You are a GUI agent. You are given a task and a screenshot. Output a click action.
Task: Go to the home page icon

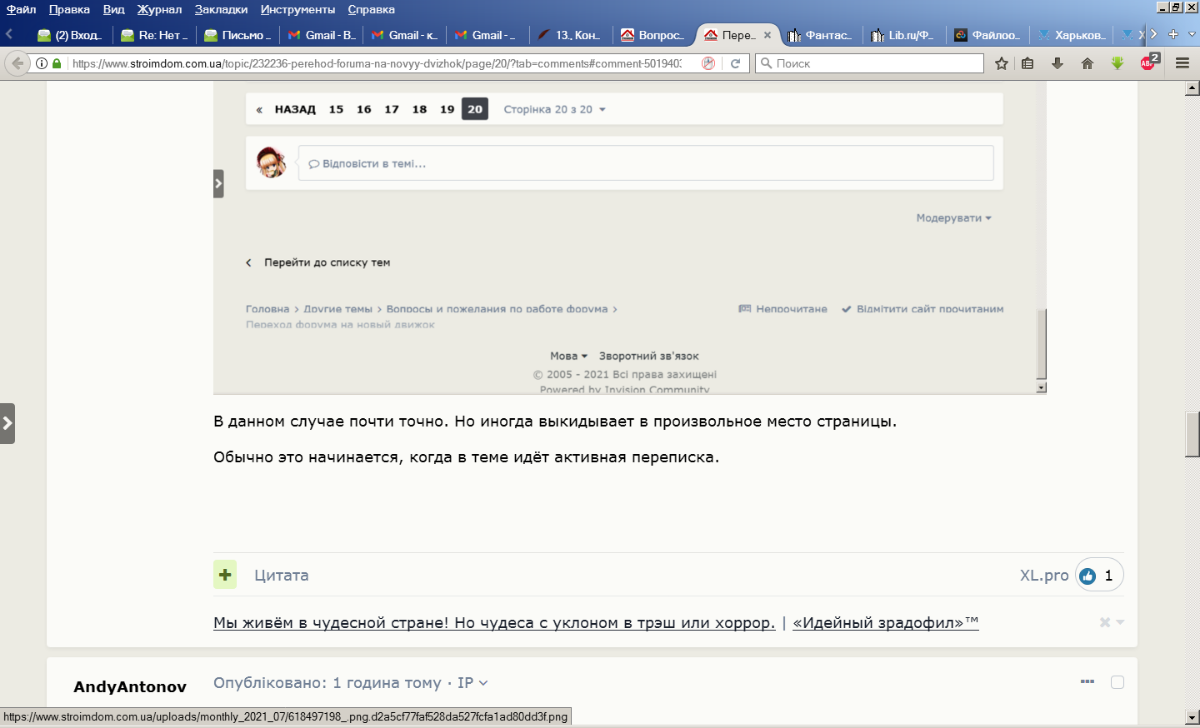1087,63
